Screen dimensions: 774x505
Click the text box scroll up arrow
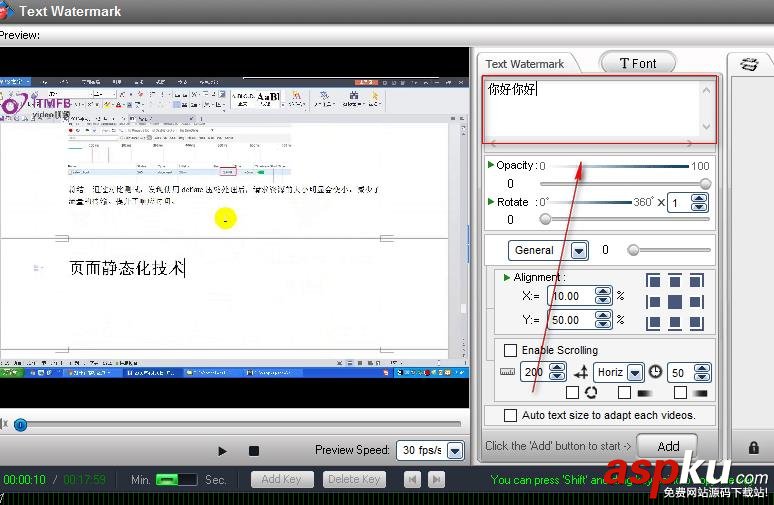coord(706,91)
